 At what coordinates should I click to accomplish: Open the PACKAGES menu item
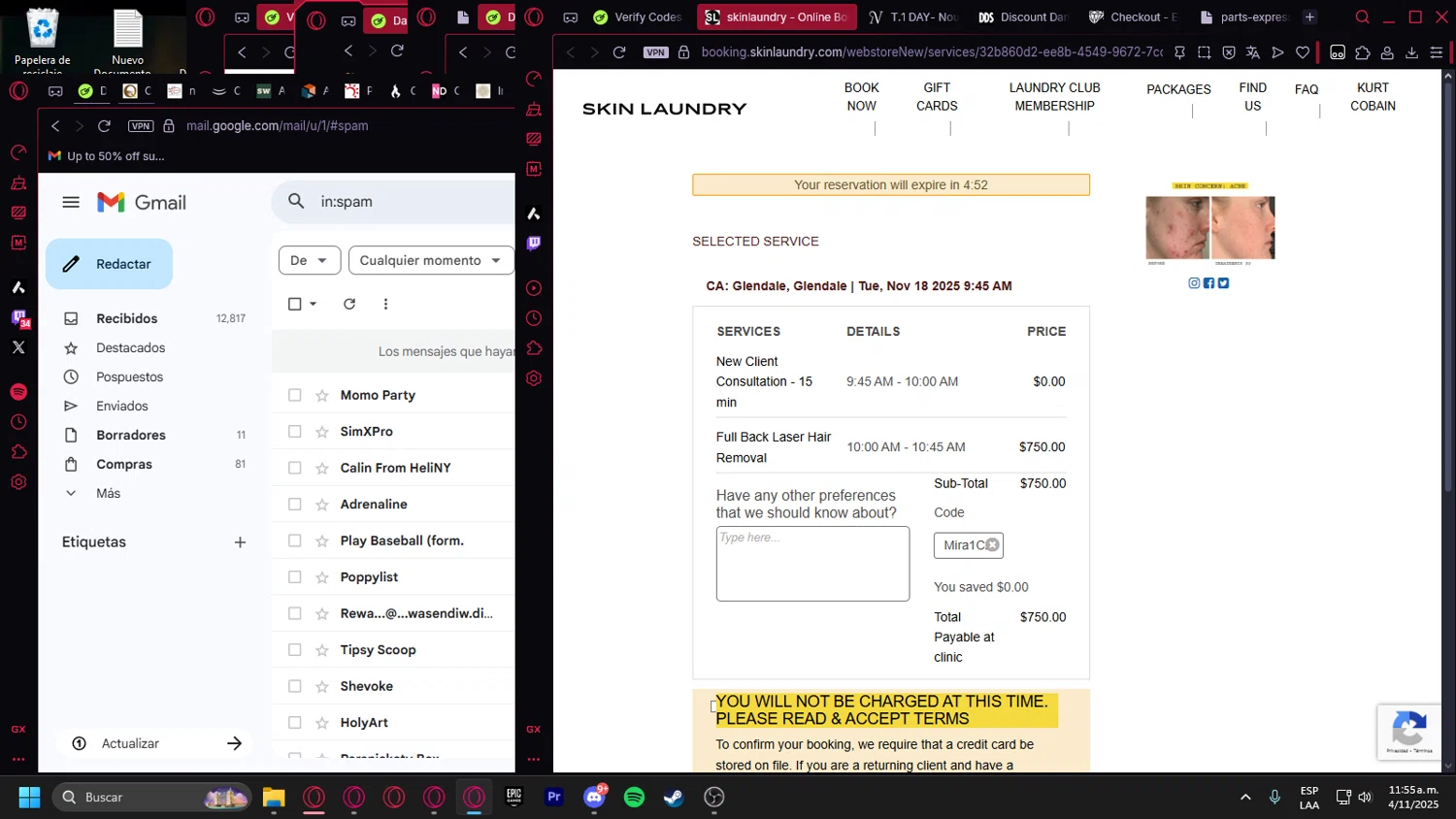(1178, 89)
